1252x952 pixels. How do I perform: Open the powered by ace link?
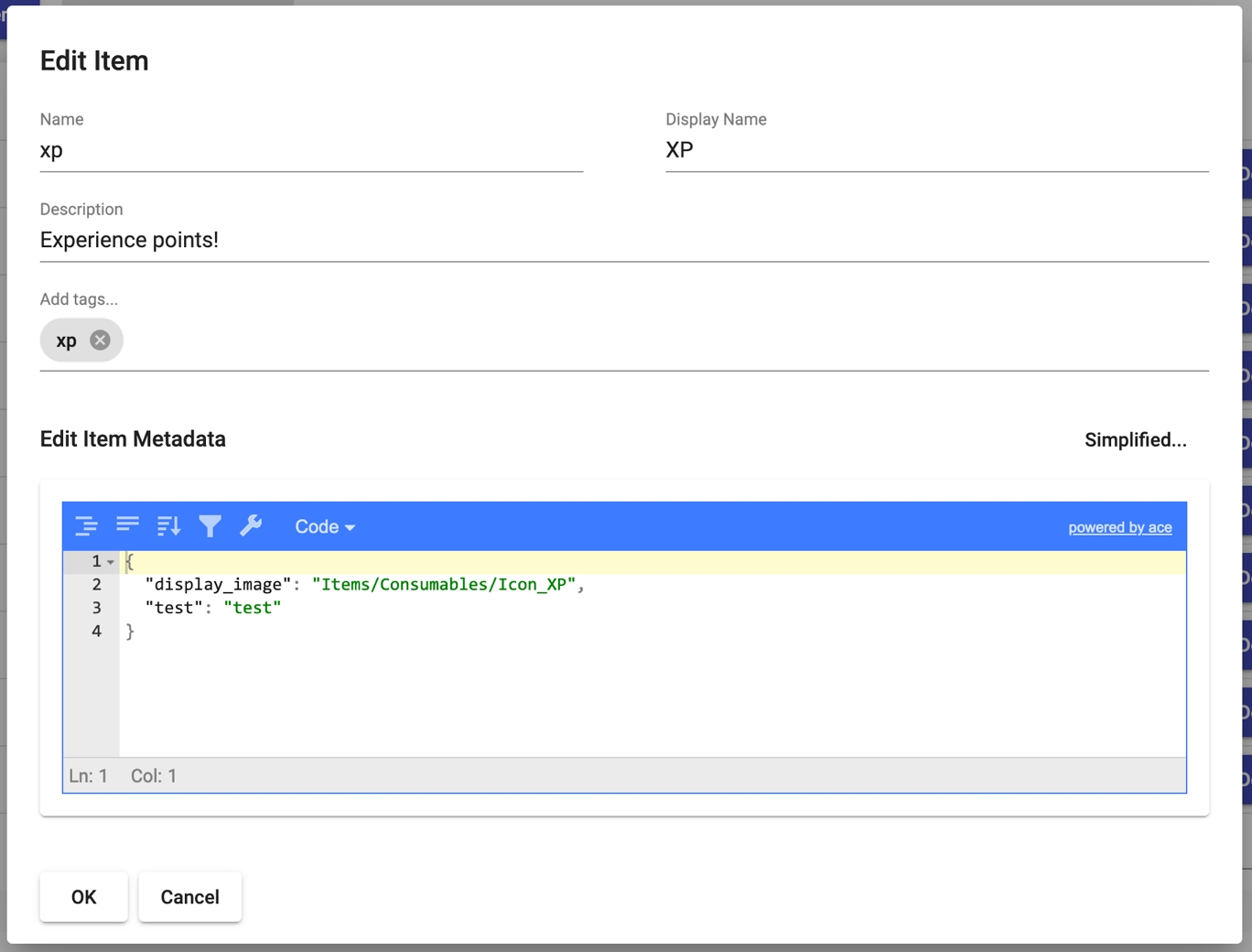[1119, 527]
